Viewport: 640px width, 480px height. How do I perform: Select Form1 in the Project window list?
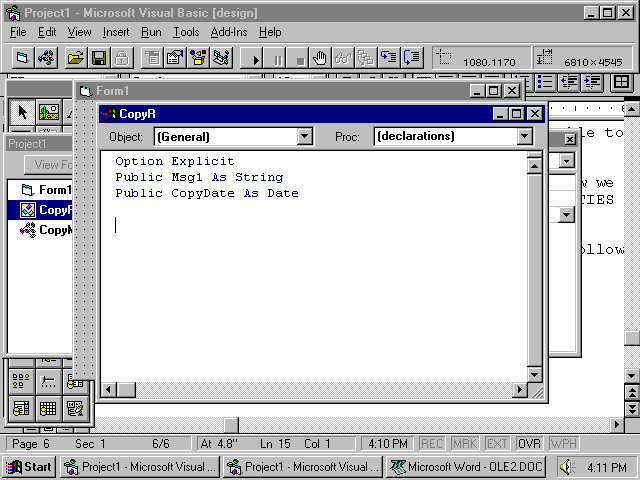click(x=54, y=190)
